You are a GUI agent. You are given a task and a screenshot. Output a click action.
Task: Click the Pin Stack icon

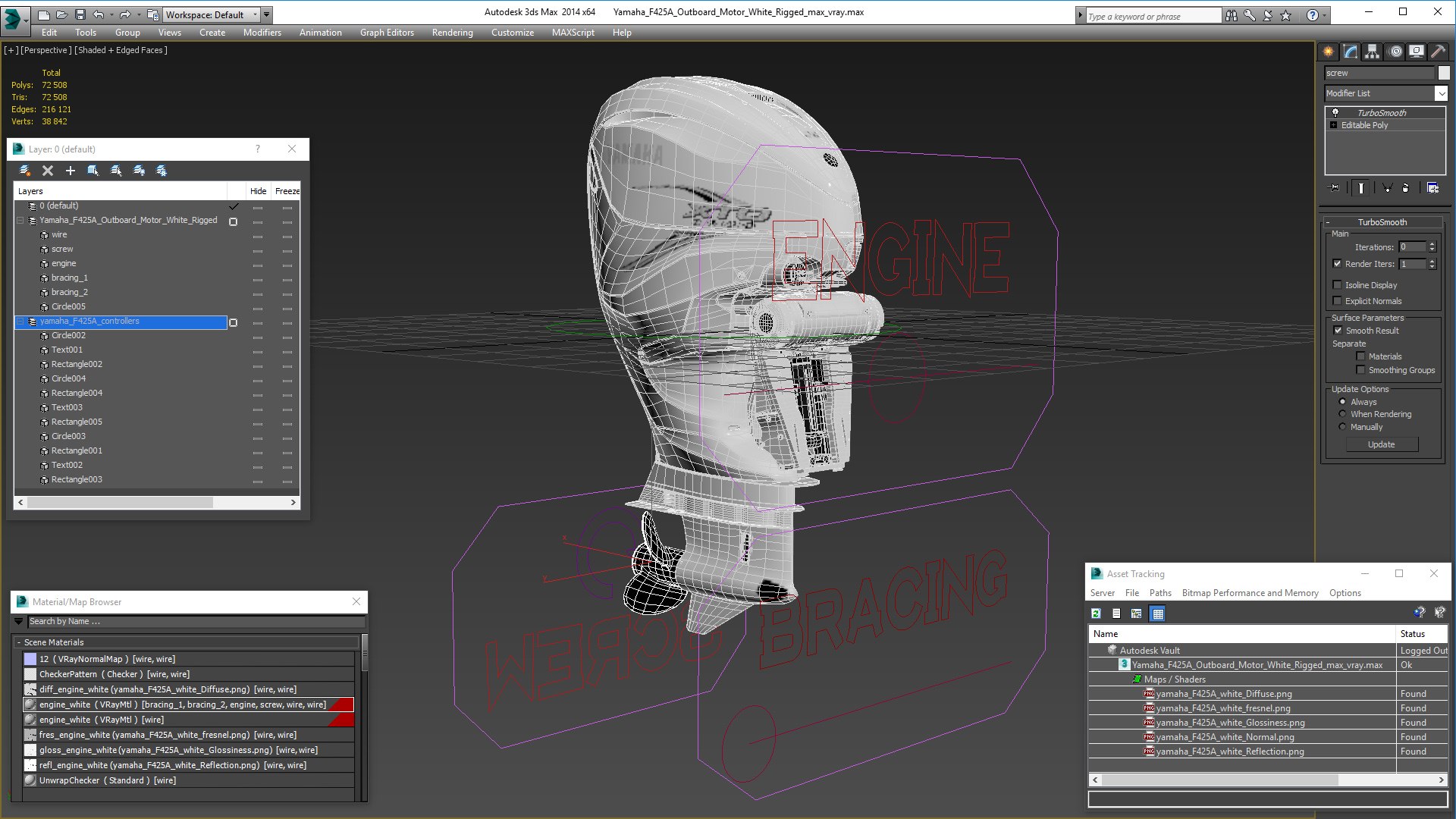[x=1335, y=188]
